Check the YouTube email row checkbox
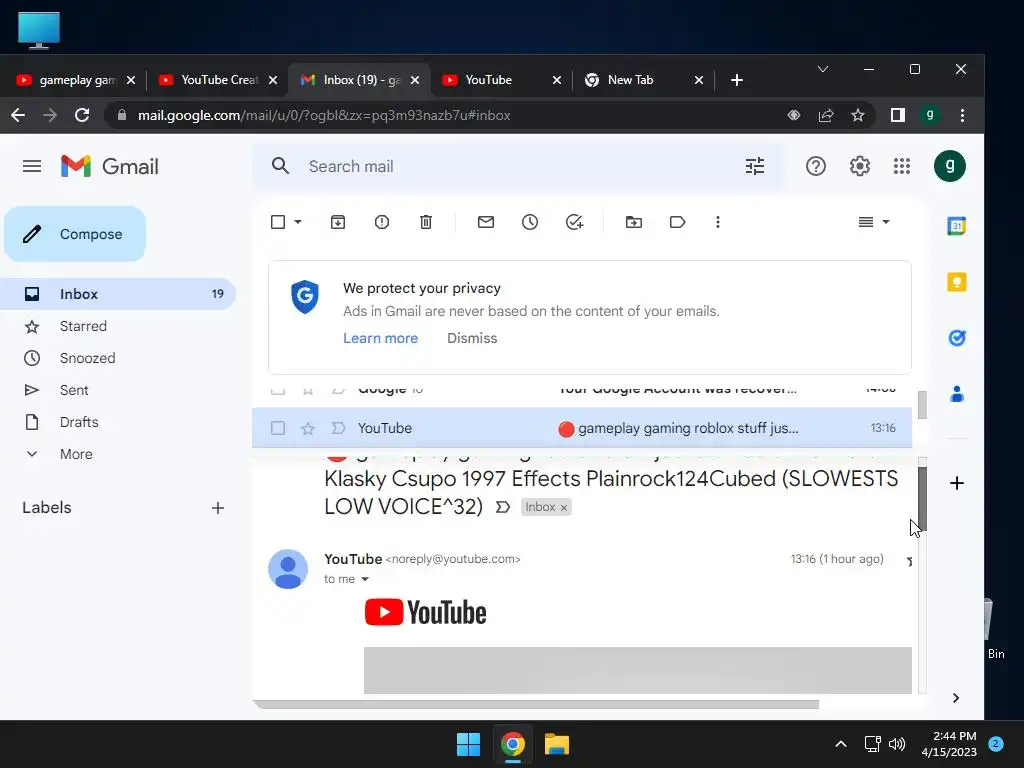Image resolution: width=1024 pixels, height=768 pixels. [278, 428]
